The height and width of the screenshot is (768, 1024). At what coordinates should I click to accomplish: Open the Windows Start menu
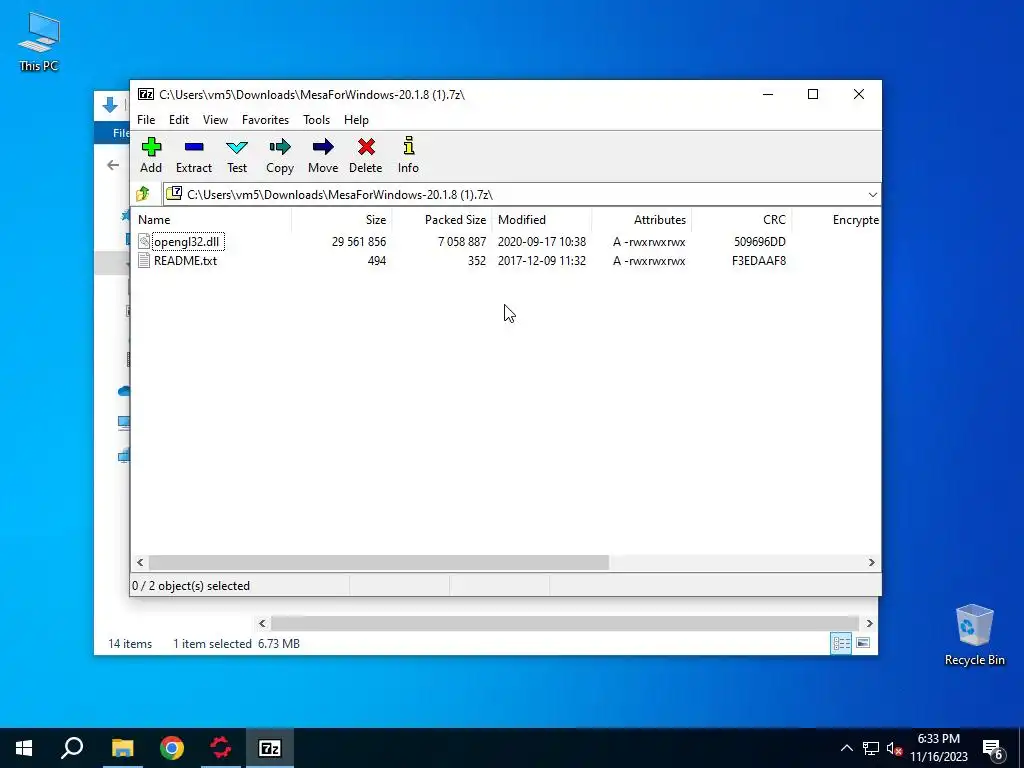(24, 748)
